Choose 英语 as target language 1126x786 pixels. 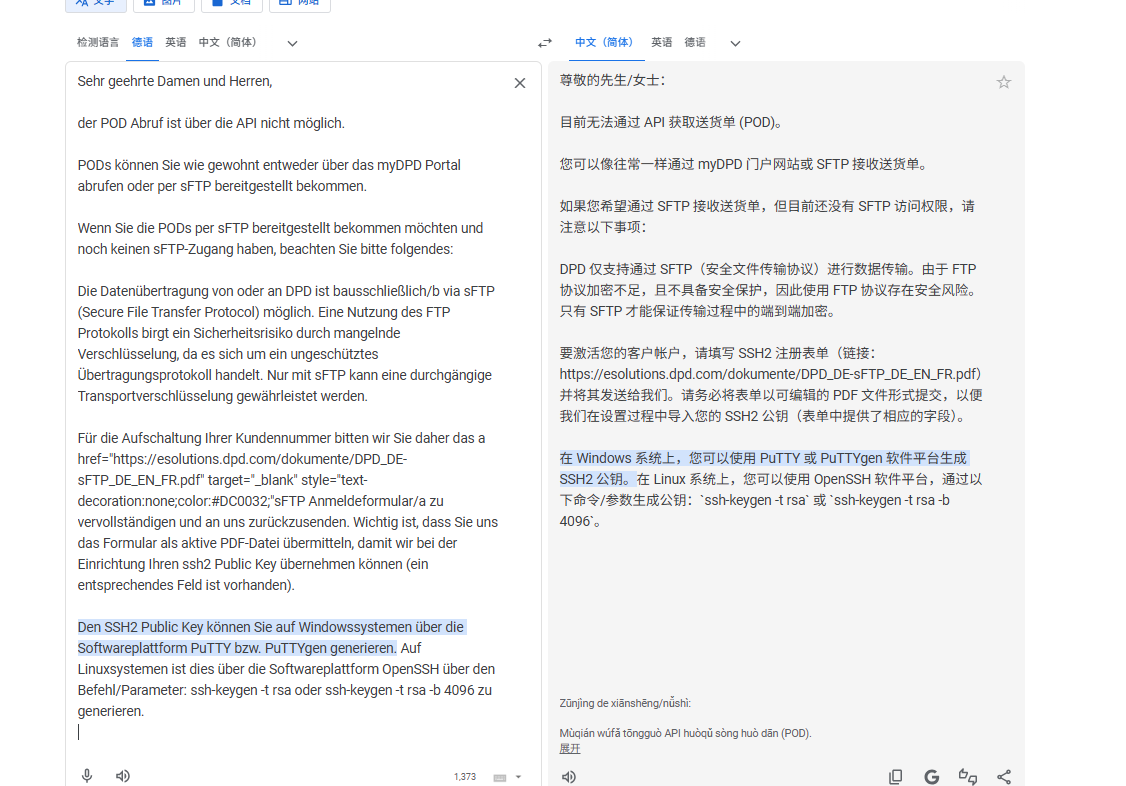[x=662, y=42]
